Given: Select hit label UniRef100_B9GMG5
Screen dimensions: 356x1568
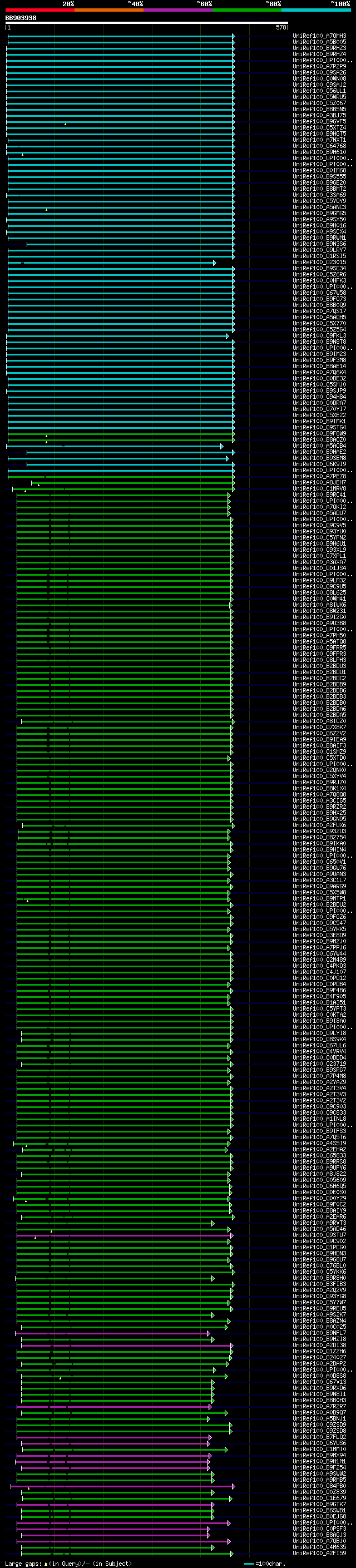Looking at the screenshot, I should pos(319,213).
